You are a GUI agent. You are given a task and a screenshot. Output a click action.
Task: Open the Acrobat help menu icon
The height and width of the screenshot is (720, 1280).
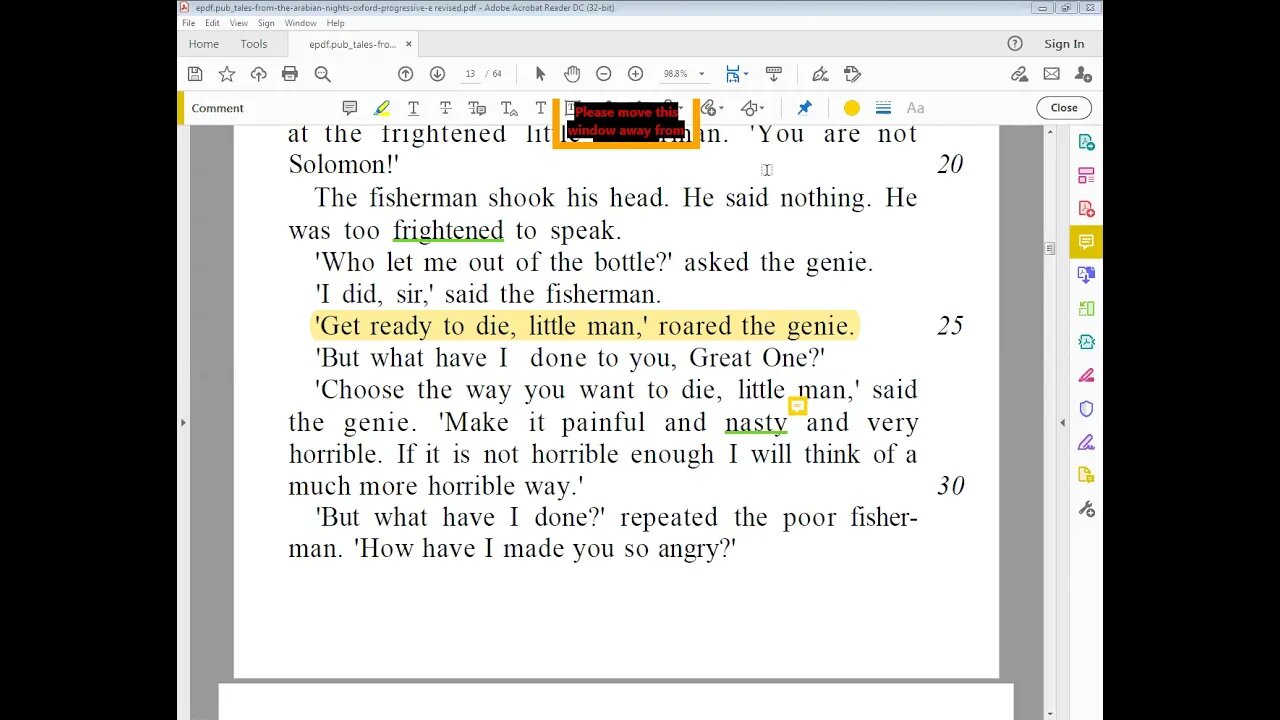click(1015, 44)
